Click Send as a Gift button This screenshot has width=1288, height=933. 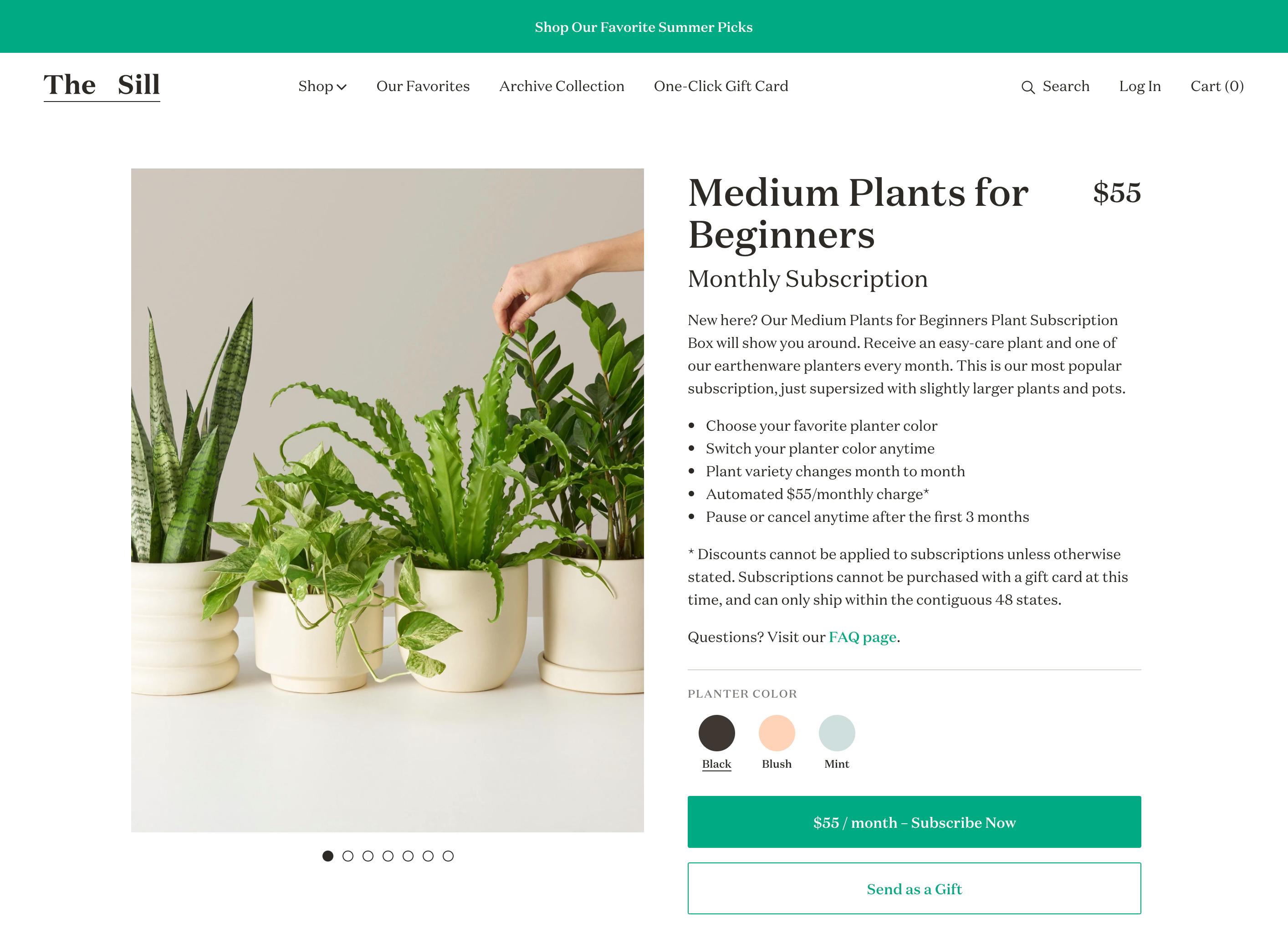click(914, 888)
